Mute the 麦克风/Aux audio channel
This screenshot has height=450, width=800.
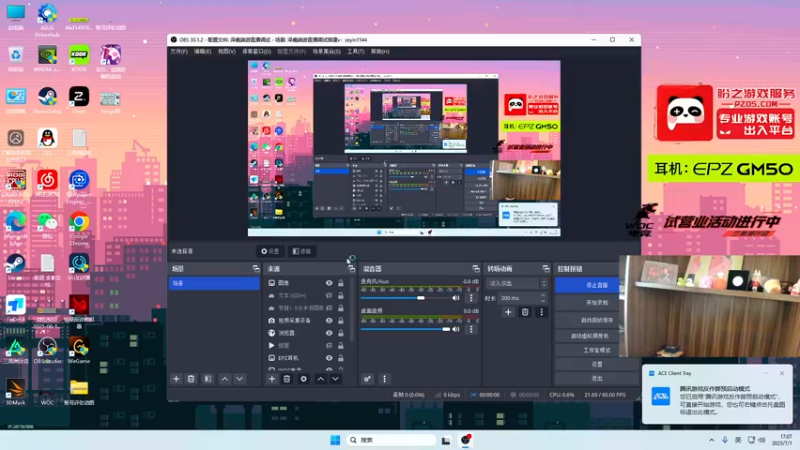(456, 298)
